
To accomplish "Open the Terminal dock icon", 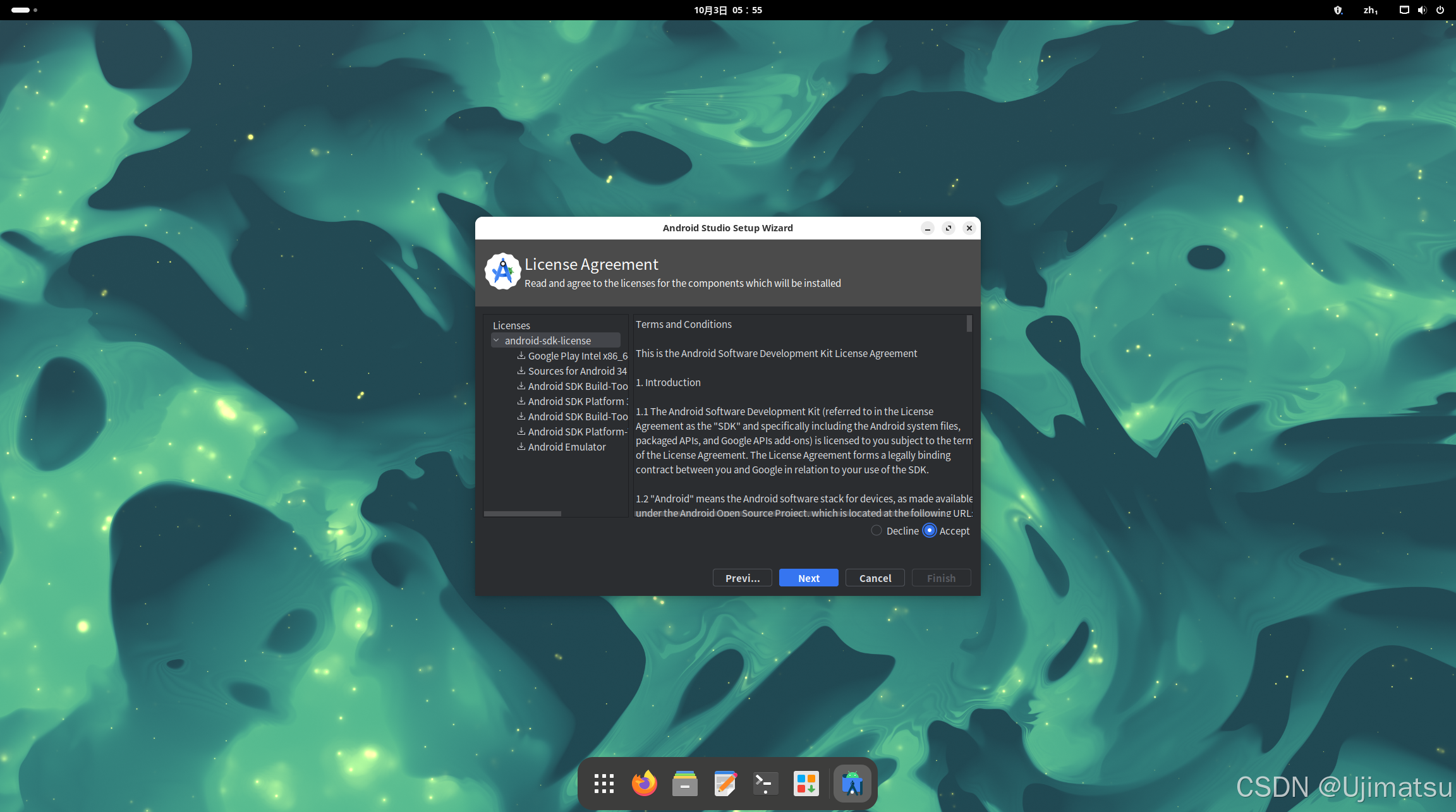I will (x=765, y=784).
